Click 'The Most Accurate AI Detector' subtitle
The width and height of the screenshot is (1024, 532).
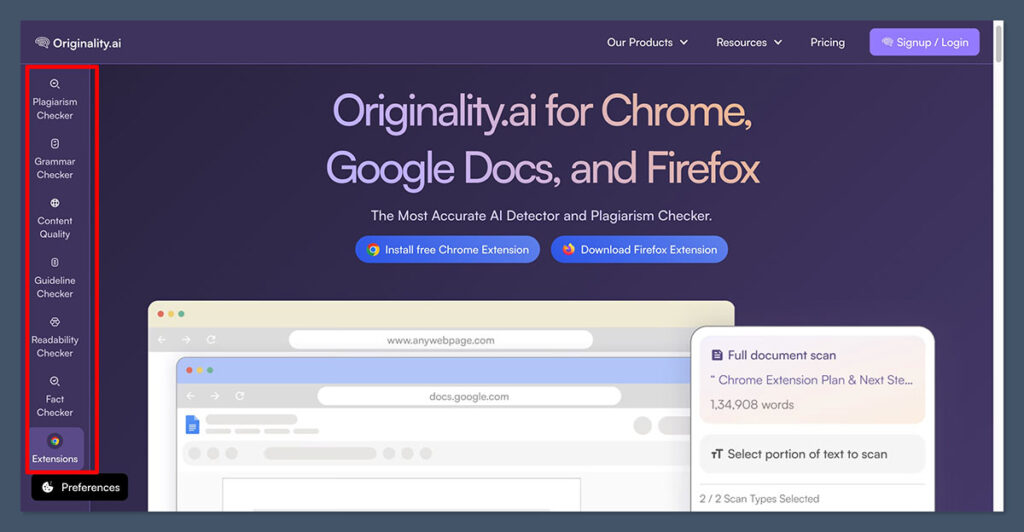[x=541, y=216]
